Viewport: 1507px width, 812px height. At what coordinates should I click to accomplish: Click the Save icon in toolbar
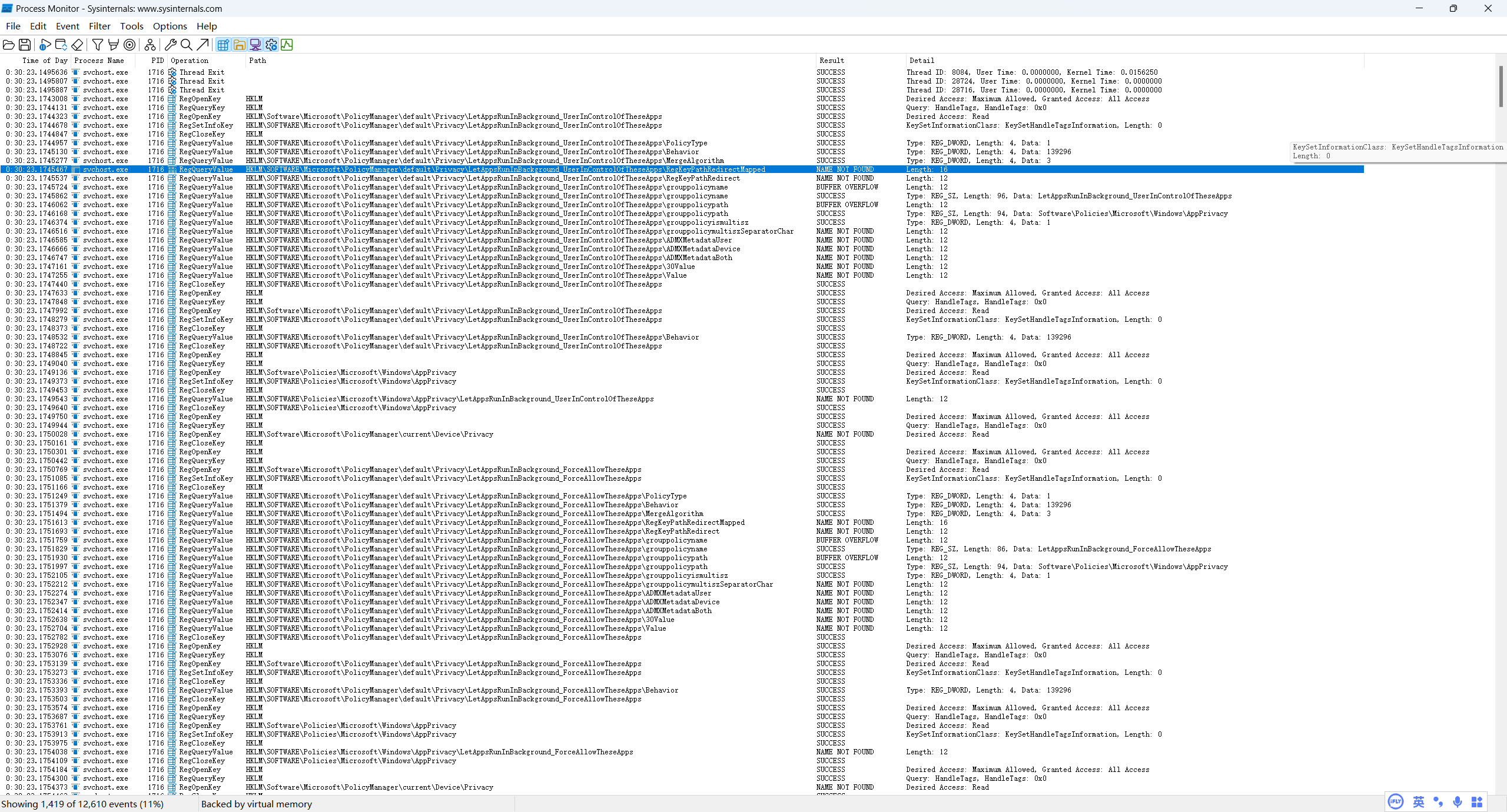pos(25,45)
